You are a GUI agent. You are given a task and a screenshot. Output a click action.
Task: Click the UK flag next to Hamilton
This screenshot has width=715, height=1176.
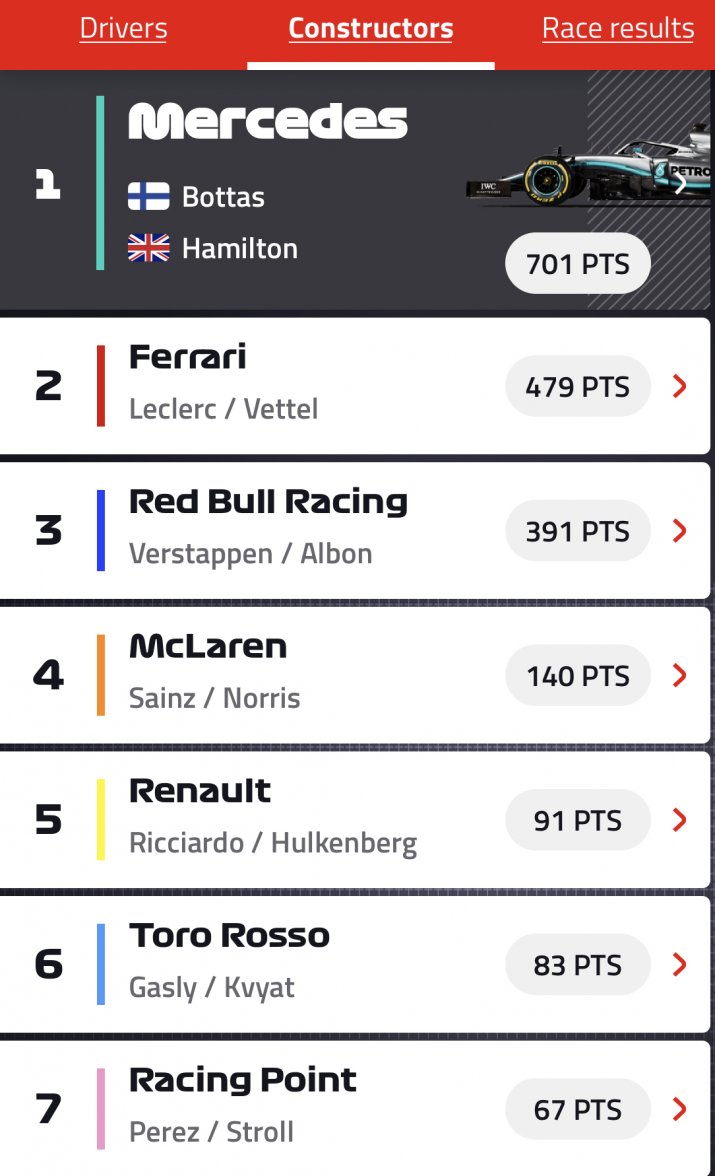(148, 248)
